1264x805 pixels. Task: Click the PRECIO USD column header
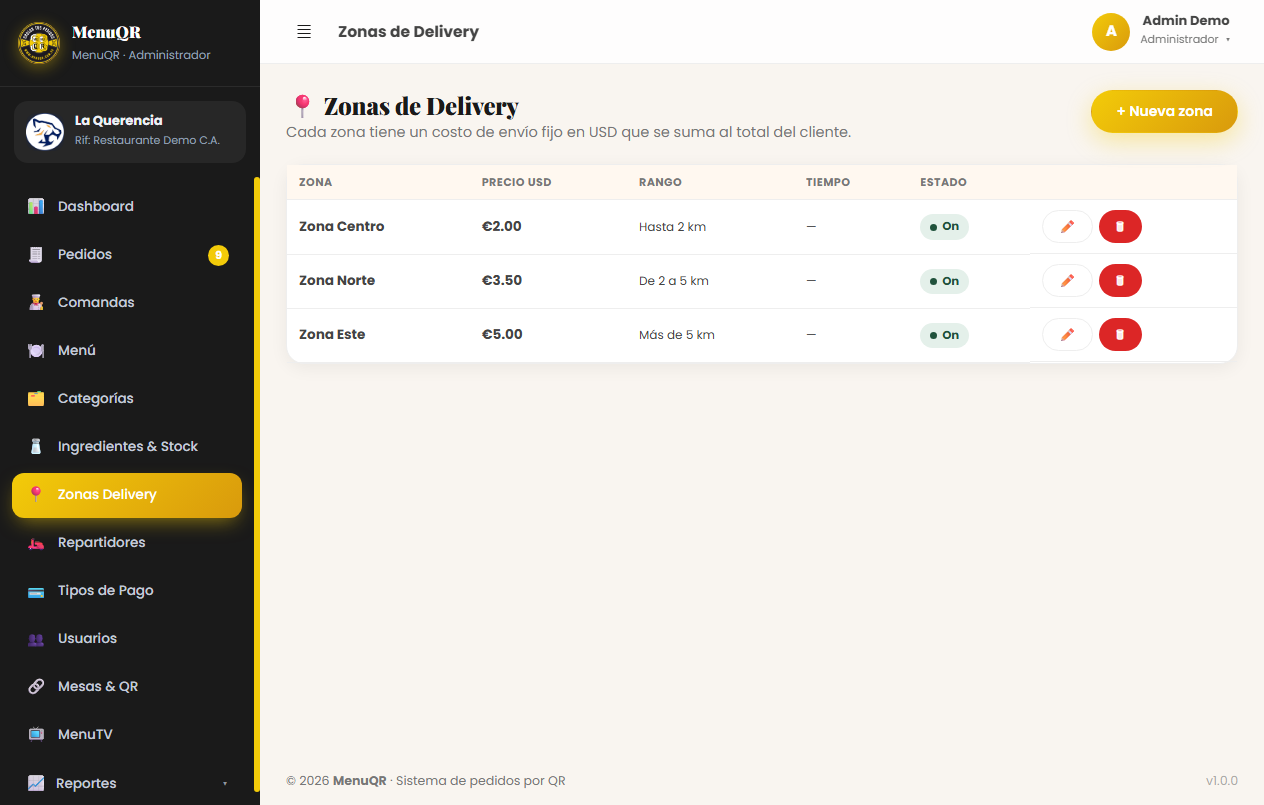click(x=516, y=182)
